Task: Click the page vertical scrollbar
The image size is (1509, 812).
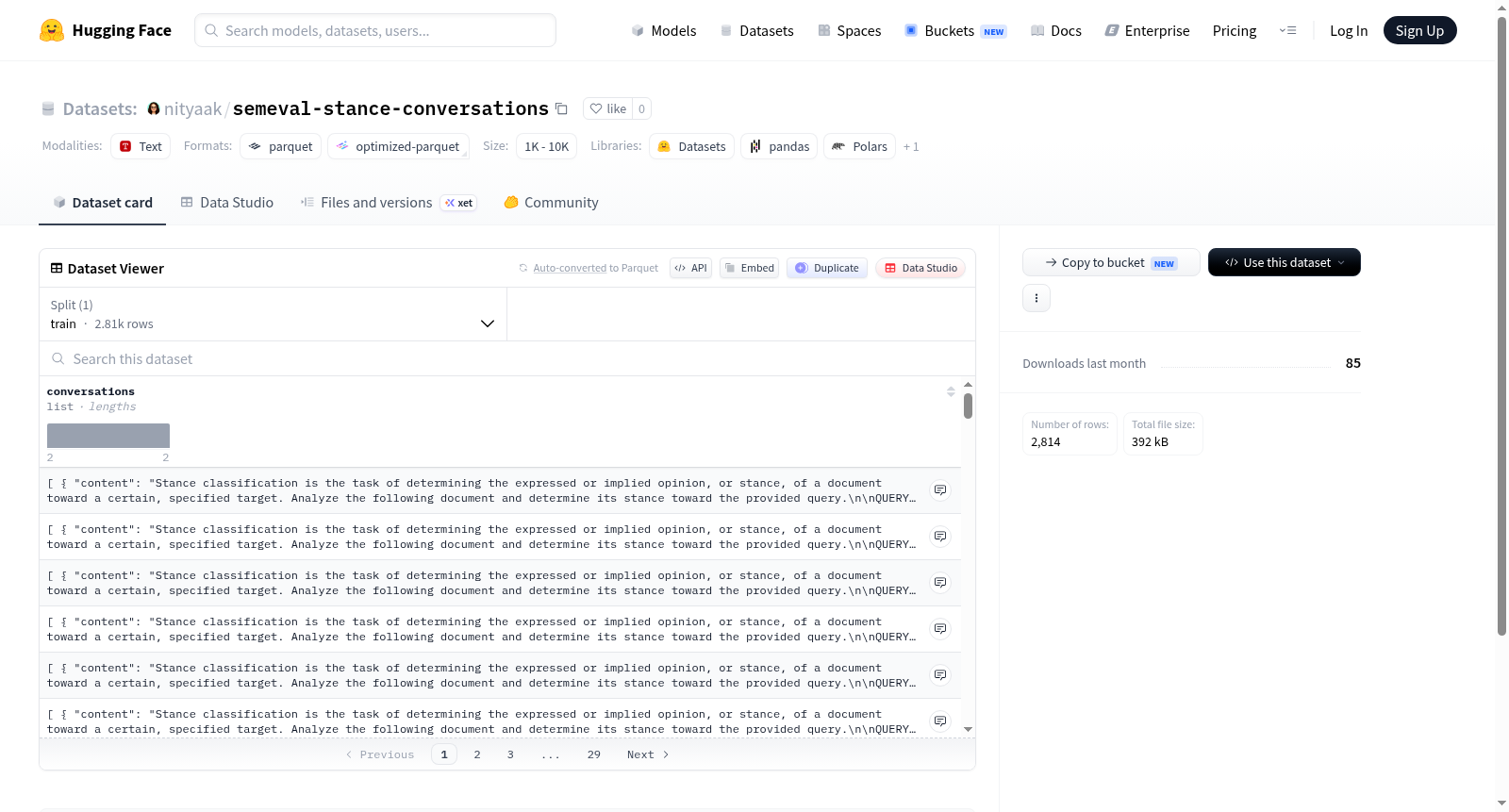Action: [1501, 326]
